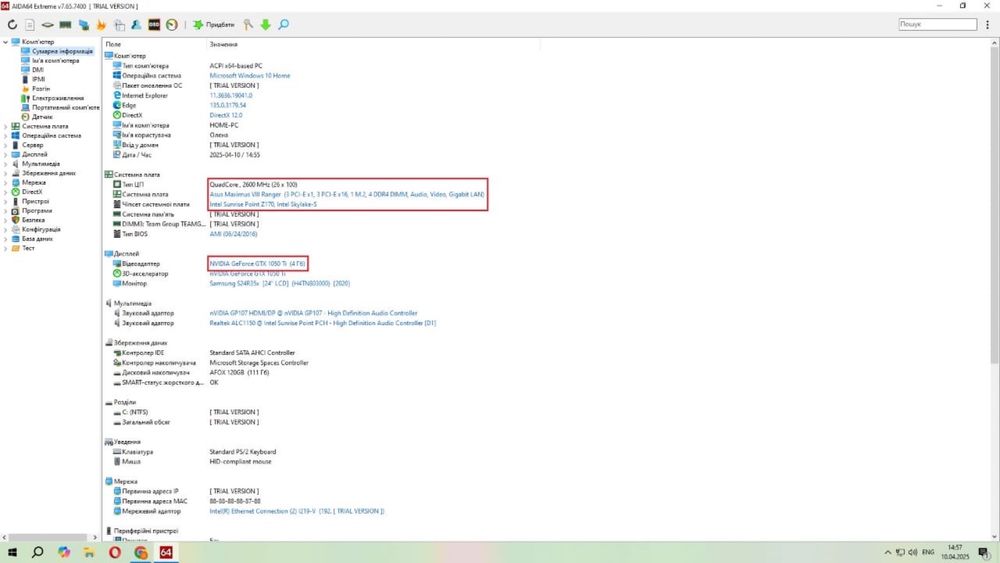1000x563 pixels.
Task: Click the Придбати purchase button
Action: tap(214, 24)
